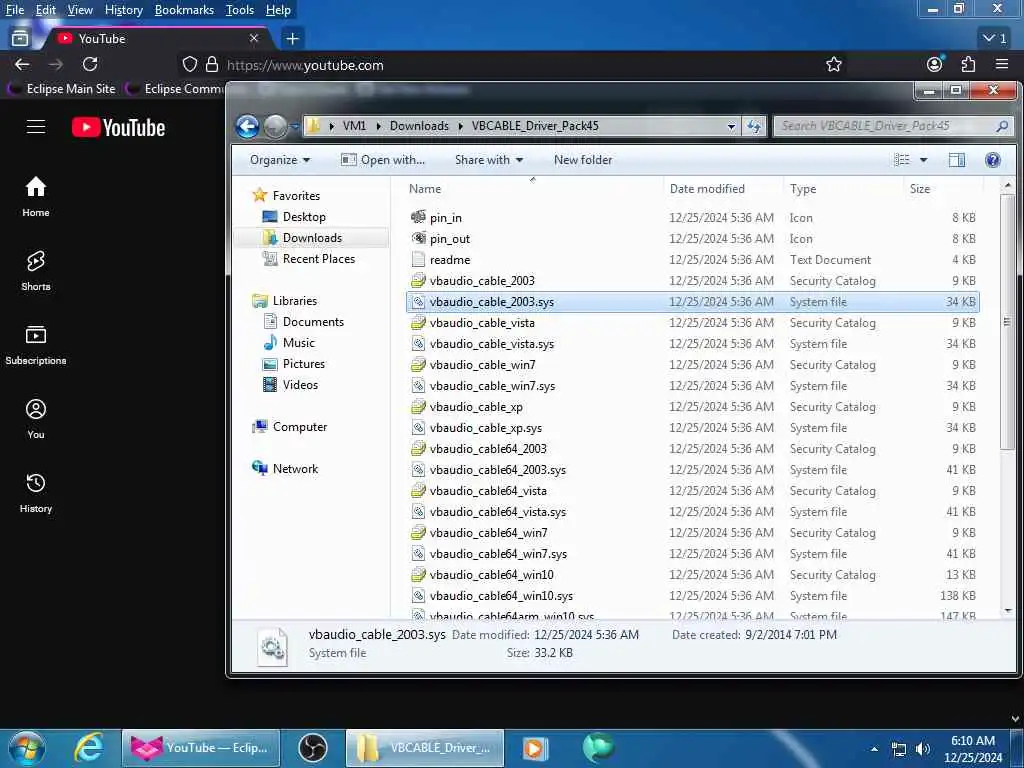Open the Organize dropdown
The width and height of the screenshot is (1024, 768).
280,160
